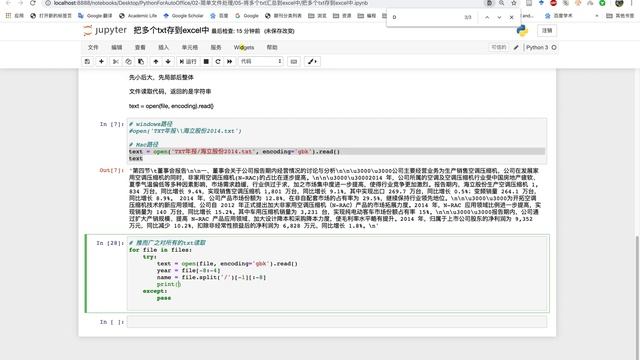Go to next find result arrow
This screenshot has height=360, width=640.
[x=499, y=17]
